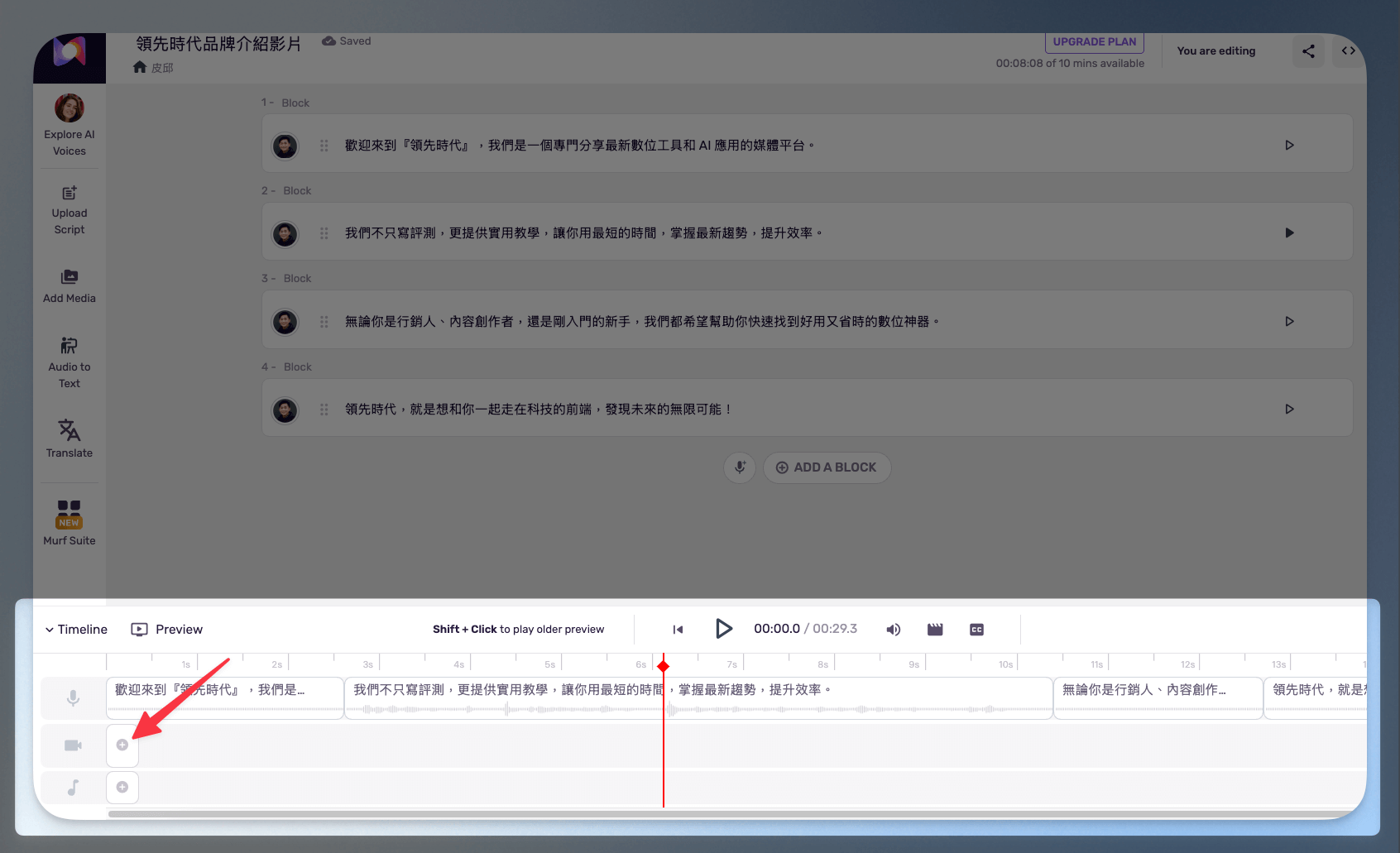
Task: Play Block 3 voiceover
Action: click(1289, 321)
